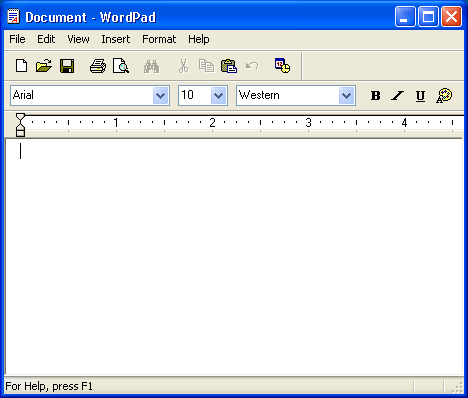Image resolution: width=468 pixels, height=398 pixels.
Task: Open the File menu
Action: [17, 39]
